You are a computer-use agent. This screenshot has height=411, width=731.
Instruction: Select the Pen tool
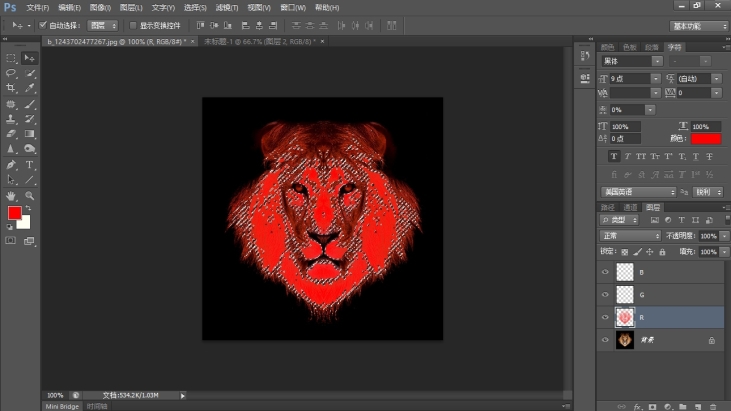(x=11, y=164)
